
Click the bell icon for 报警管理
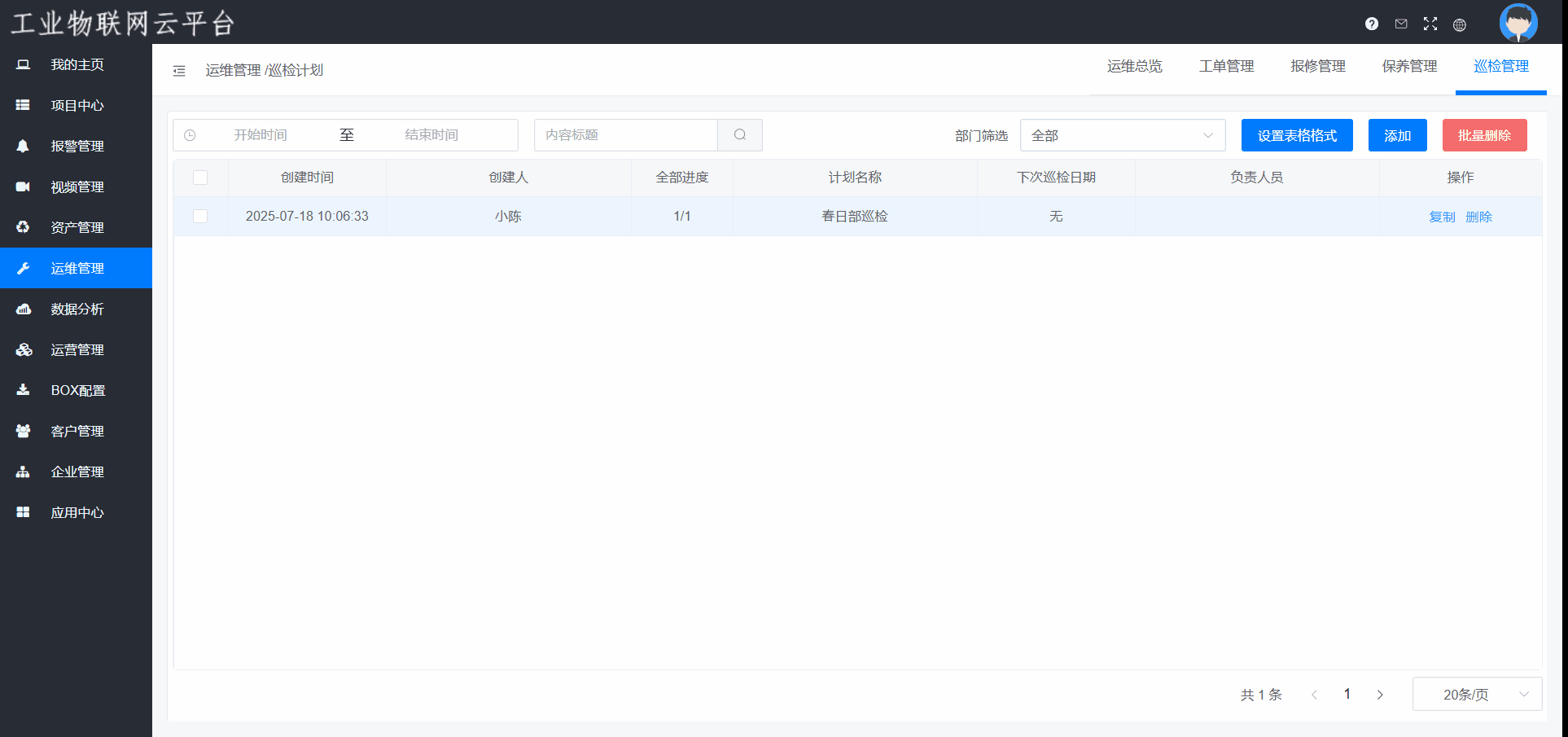(x=23, y=146)
